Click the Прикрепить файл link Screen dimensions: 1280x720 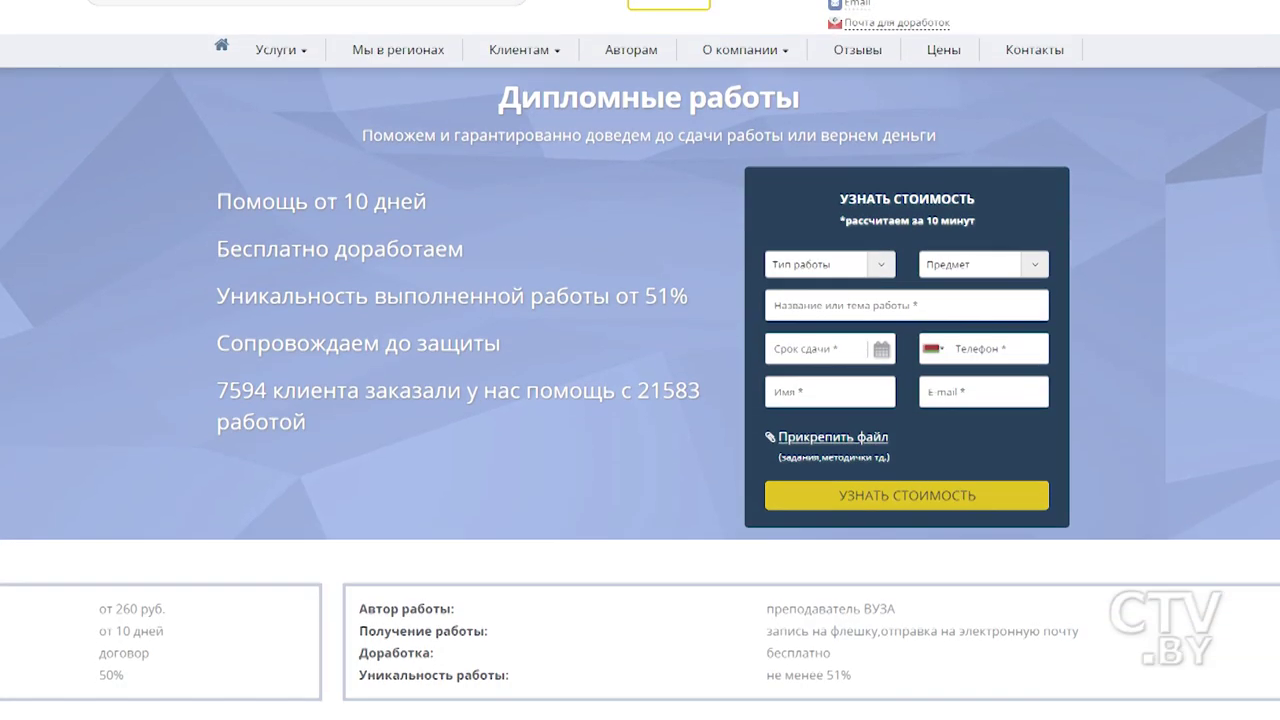(833, 437)
